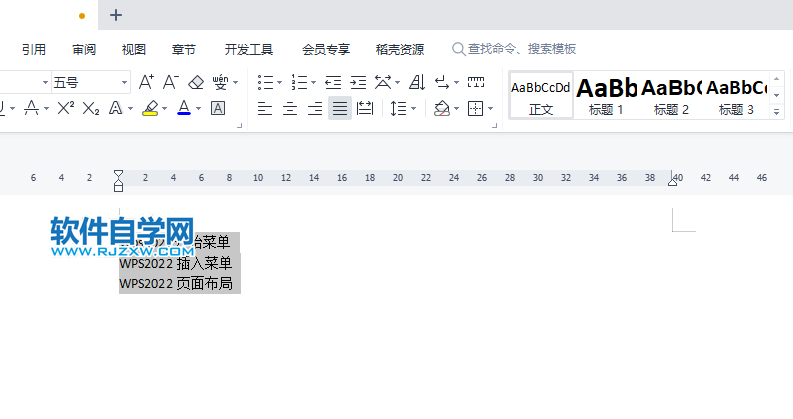Viewport: 793px width, 419px height.
Task: Align text left
Action: click(x=265, y=108)
